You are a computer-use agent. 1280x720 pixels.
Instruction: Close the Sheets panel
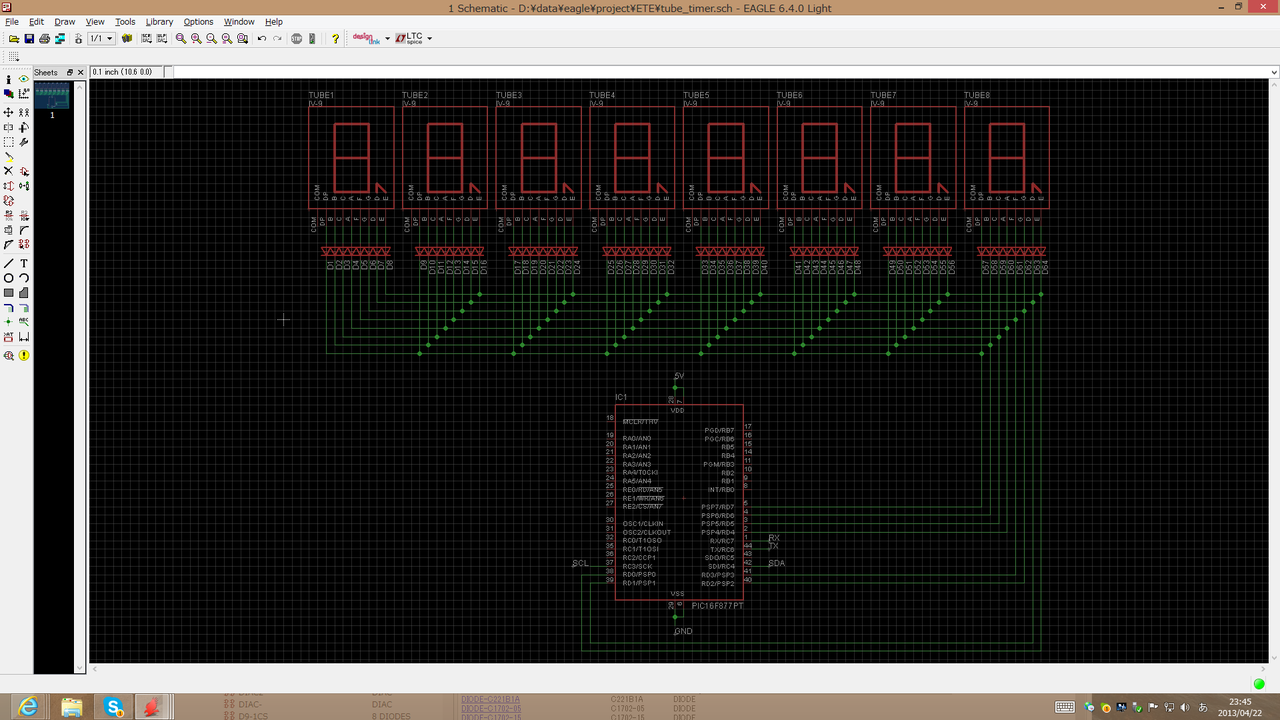81,72
